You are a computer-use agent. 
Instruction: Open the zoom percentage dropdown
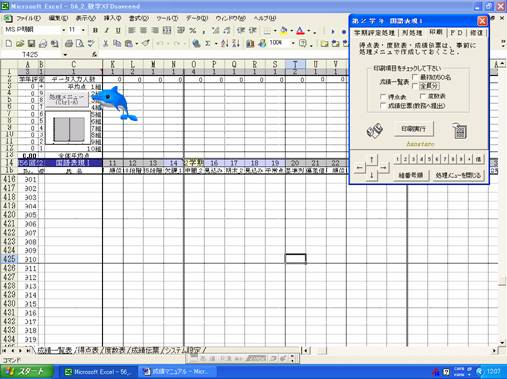click(293, 43)
